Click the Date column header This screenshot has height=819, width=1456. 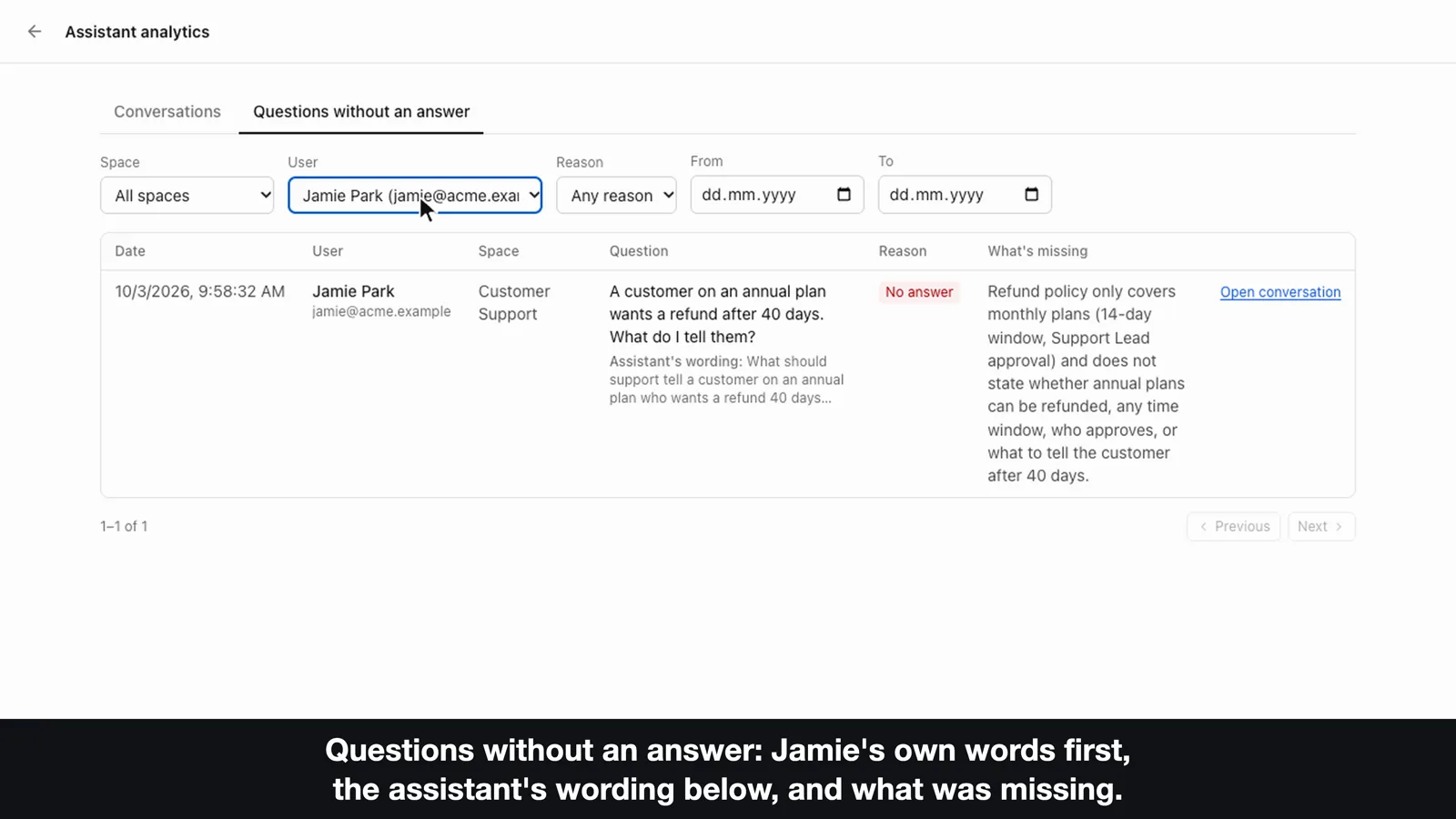tap(130, 251)
